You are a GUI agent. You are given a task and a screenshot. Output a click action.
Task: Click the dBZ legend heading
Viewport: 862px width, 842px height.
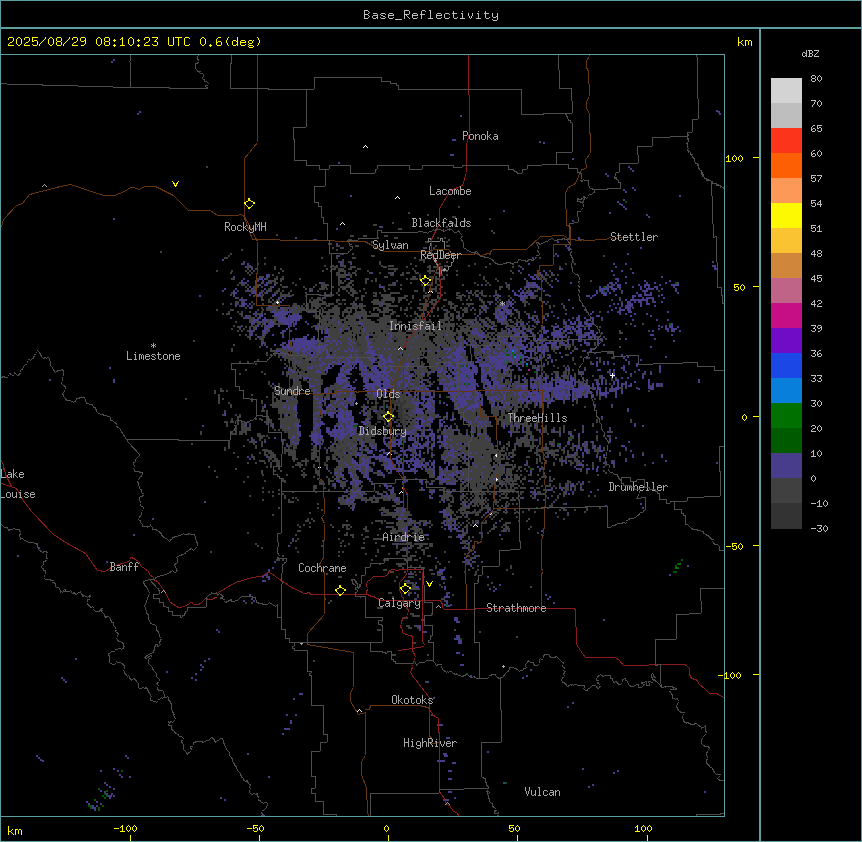tap(810, 53)
